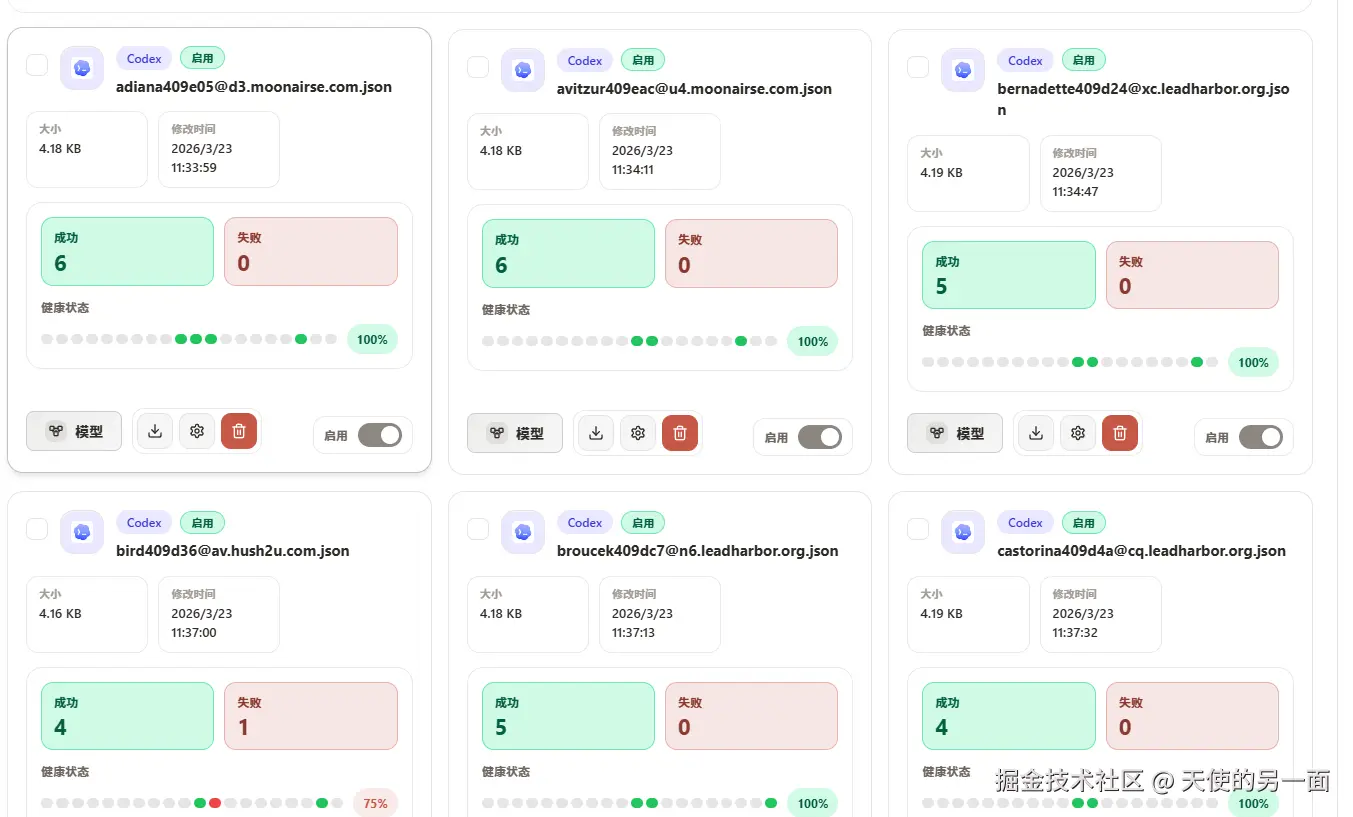Click the Codex tag on broucek409dc7 card
This screenshot has width=1353, height=817.
(585, 523)
